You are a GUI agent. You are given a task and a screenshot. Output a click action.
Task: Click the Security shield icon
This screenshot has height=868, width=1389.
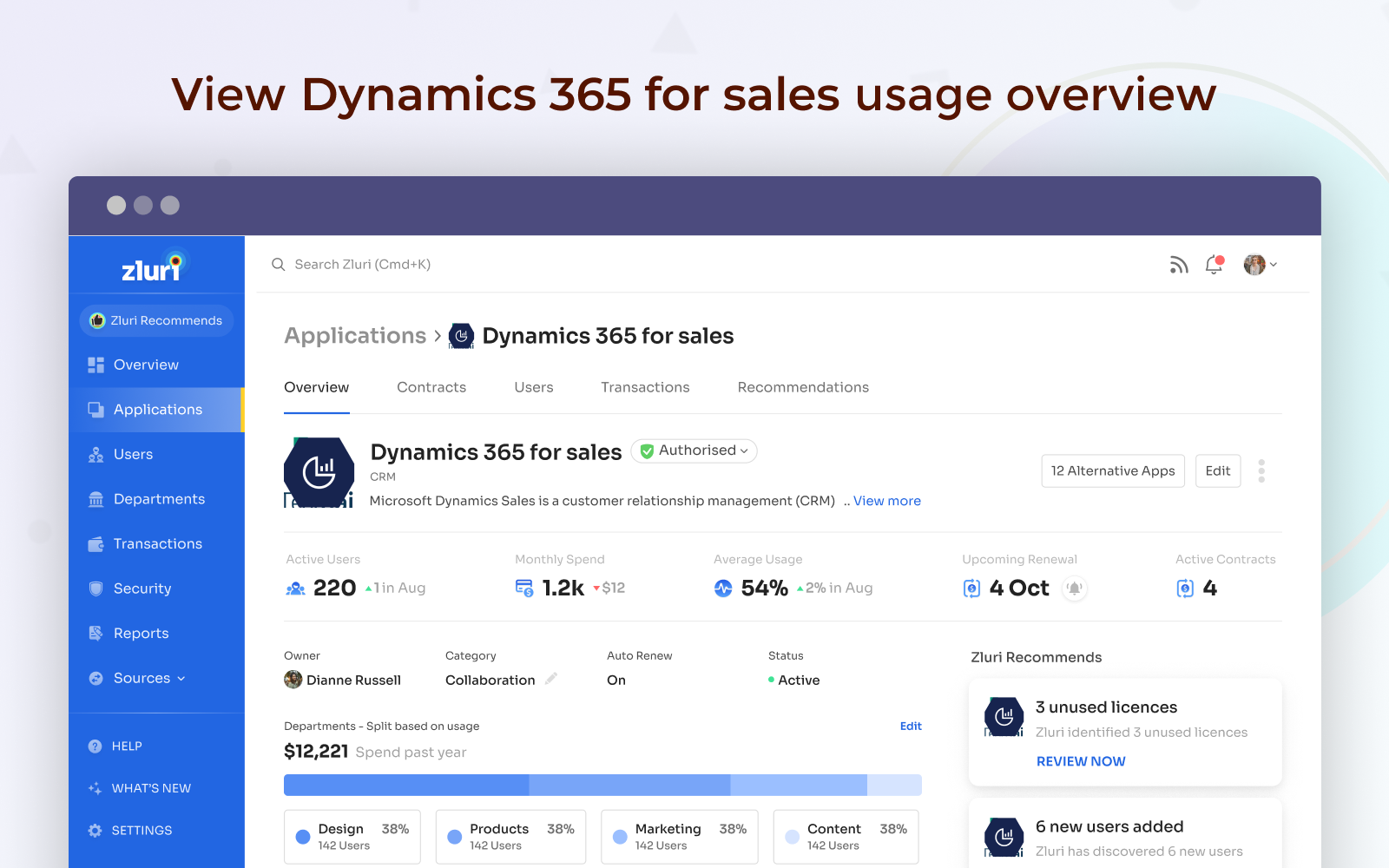[x=95, y=589]
